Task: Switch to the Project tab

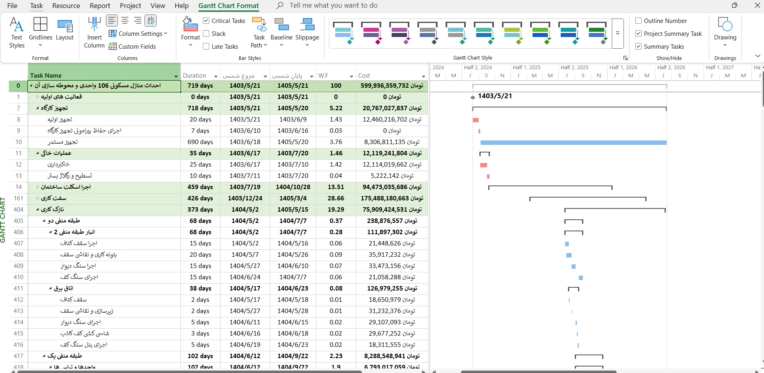Action: click(130, 6)
